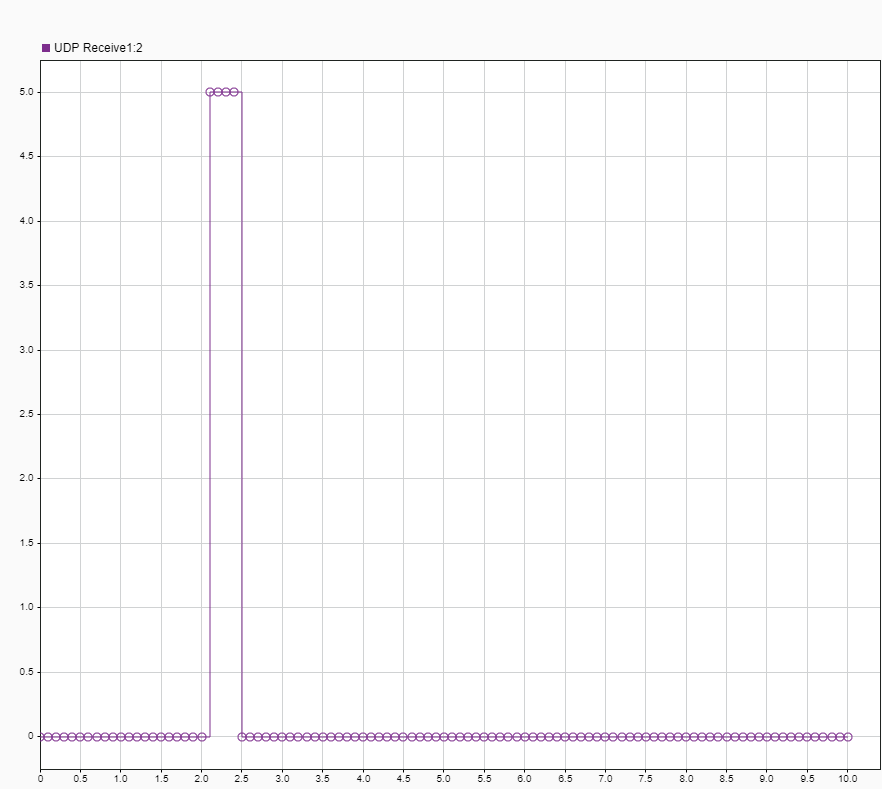Click the y-axis tick label 4.5
Image resolution: width=882 pixels, height=789 pixels.
26,156
